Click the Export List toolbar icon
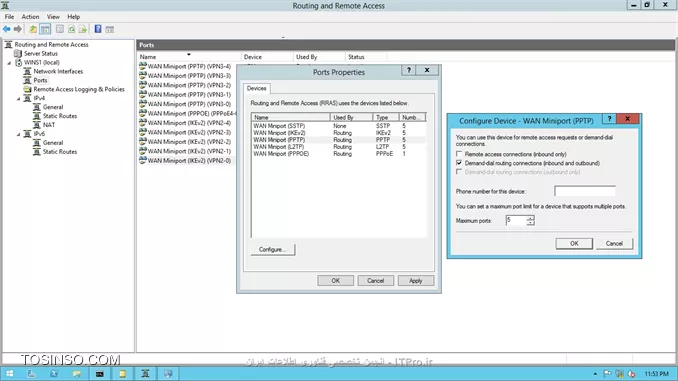This screenshot has height=381, width=678. click(x=83, y=29)
